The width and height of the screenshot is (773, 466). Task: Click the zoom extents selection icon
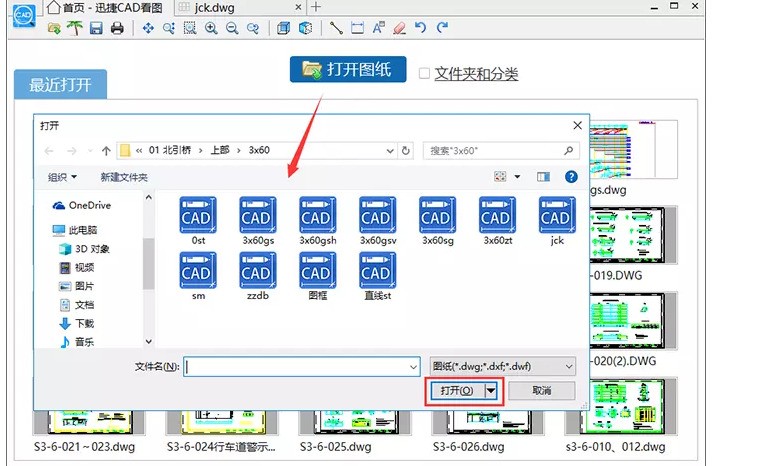(190, 28)
